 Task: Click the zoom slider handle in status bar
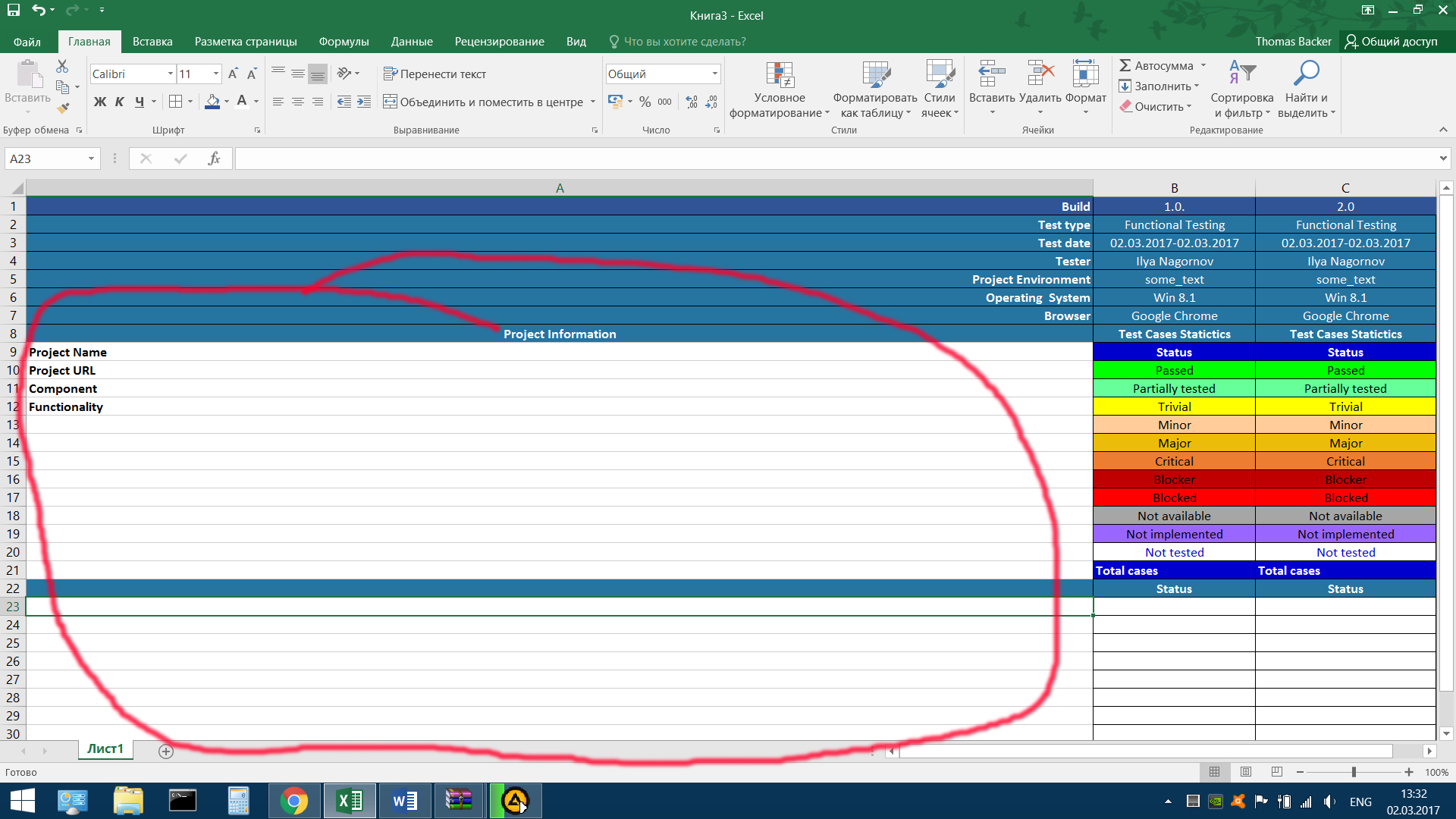click(x=1354, y=772)
